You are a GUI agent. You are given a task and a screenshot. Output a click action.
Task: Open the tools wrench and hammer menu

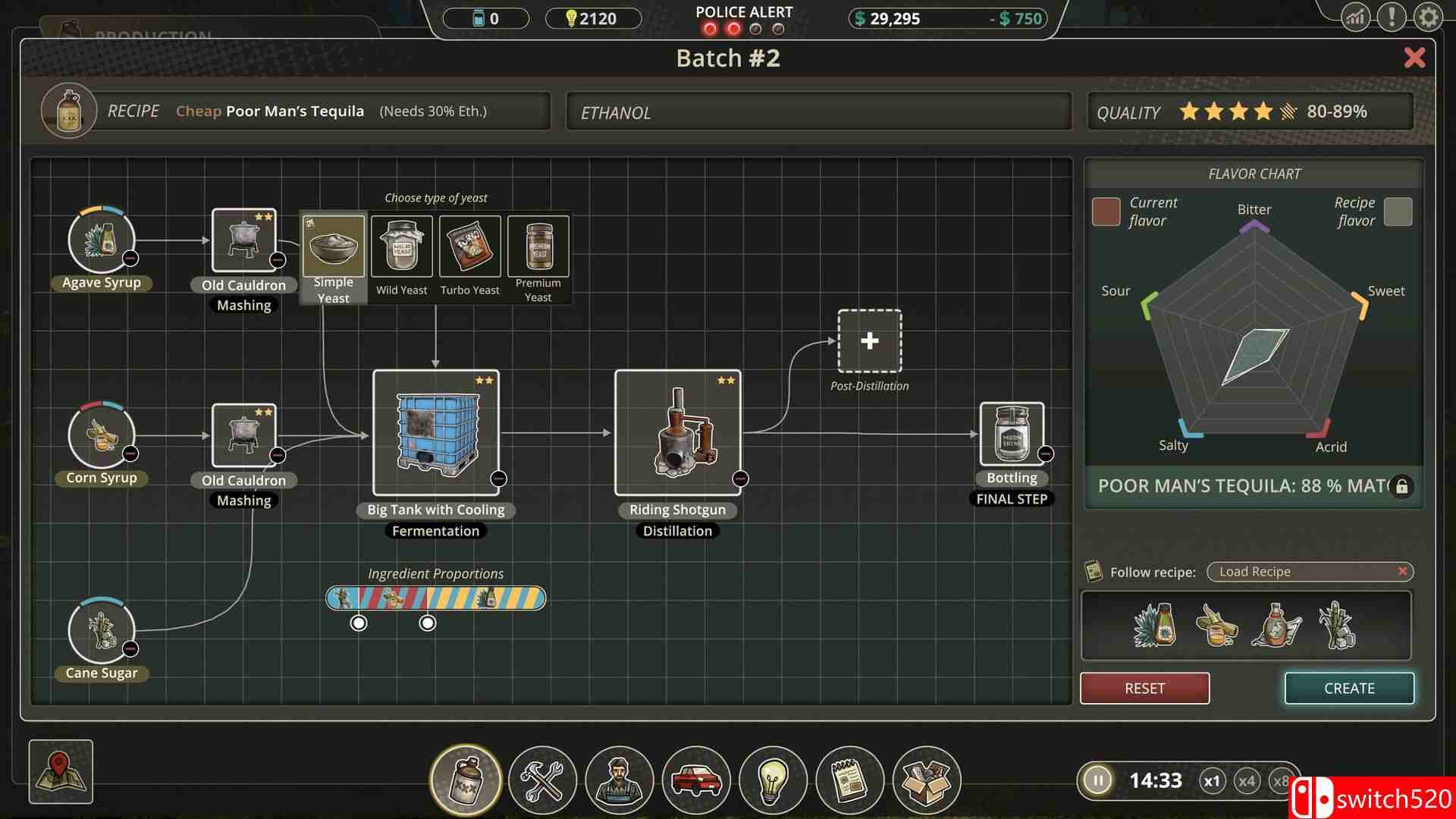(x=542, y=780)
